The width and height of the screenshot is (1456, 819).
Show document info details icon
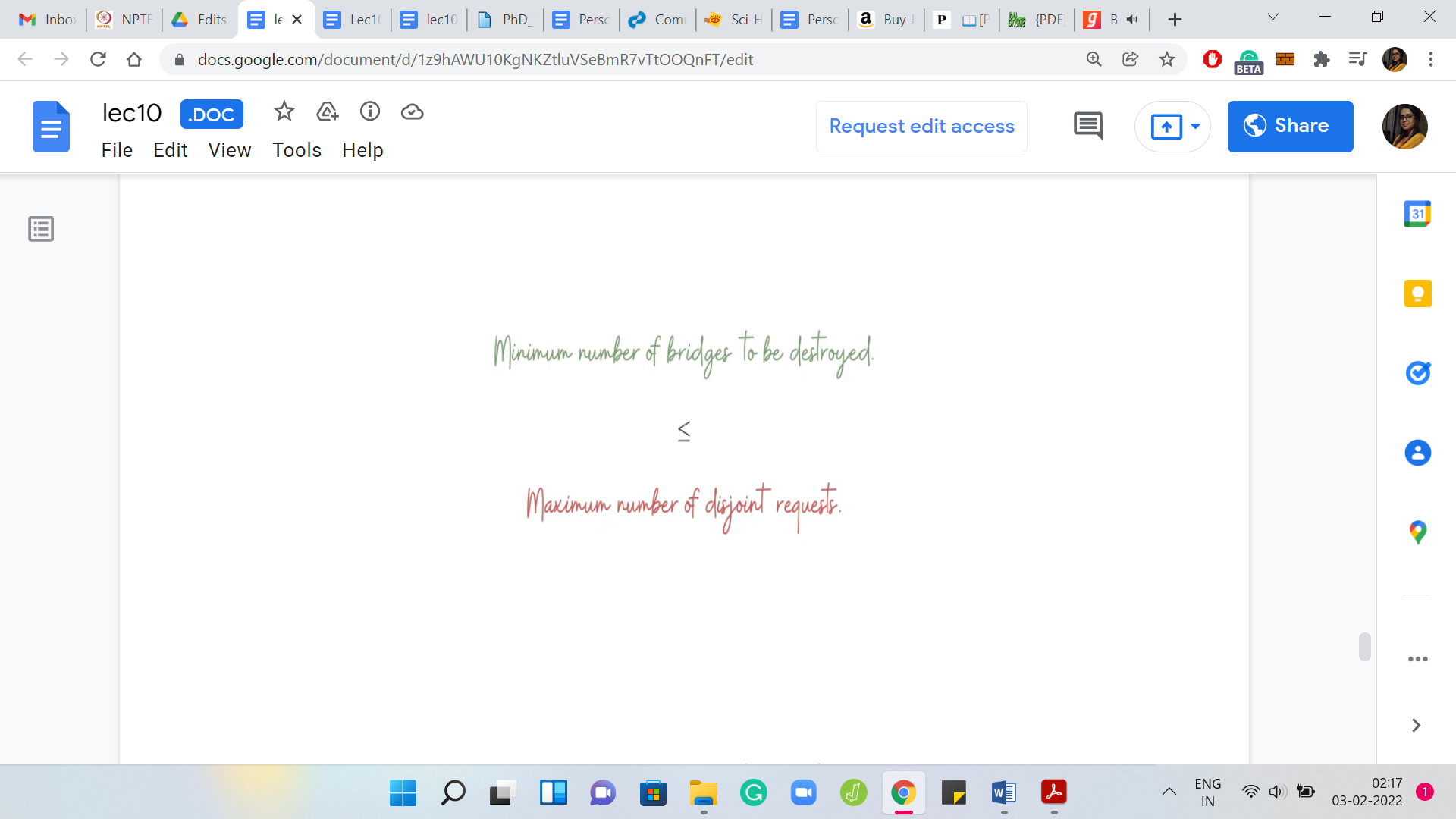point(369,111)
